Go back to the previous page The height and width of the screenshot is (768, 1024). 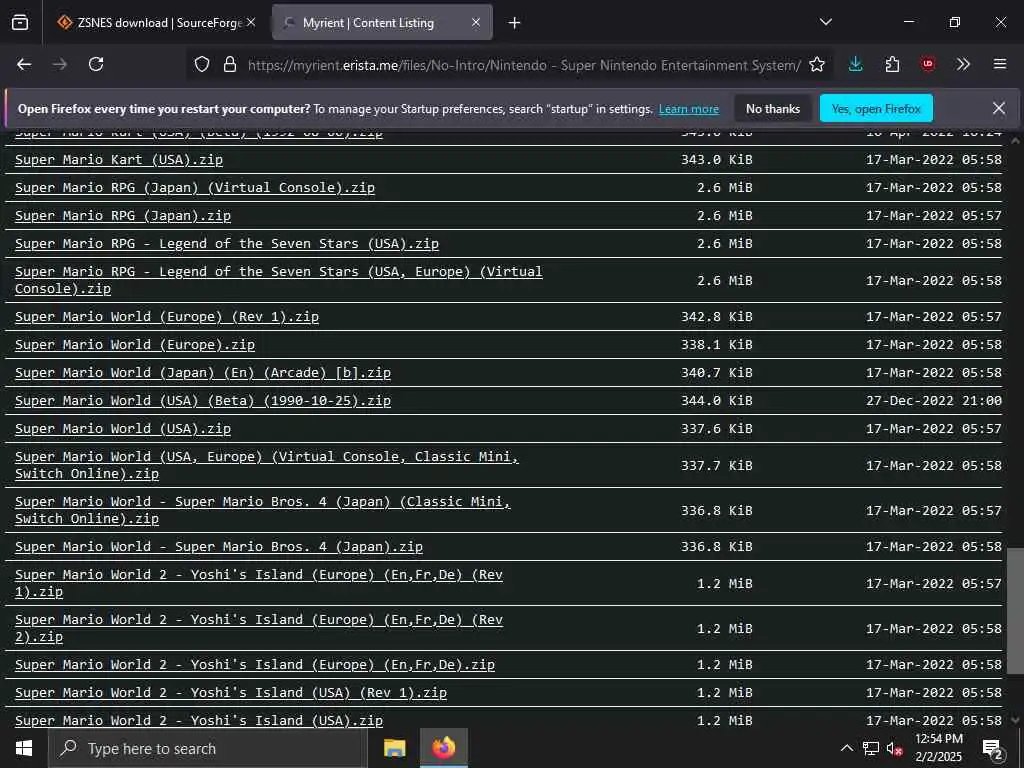24,64
